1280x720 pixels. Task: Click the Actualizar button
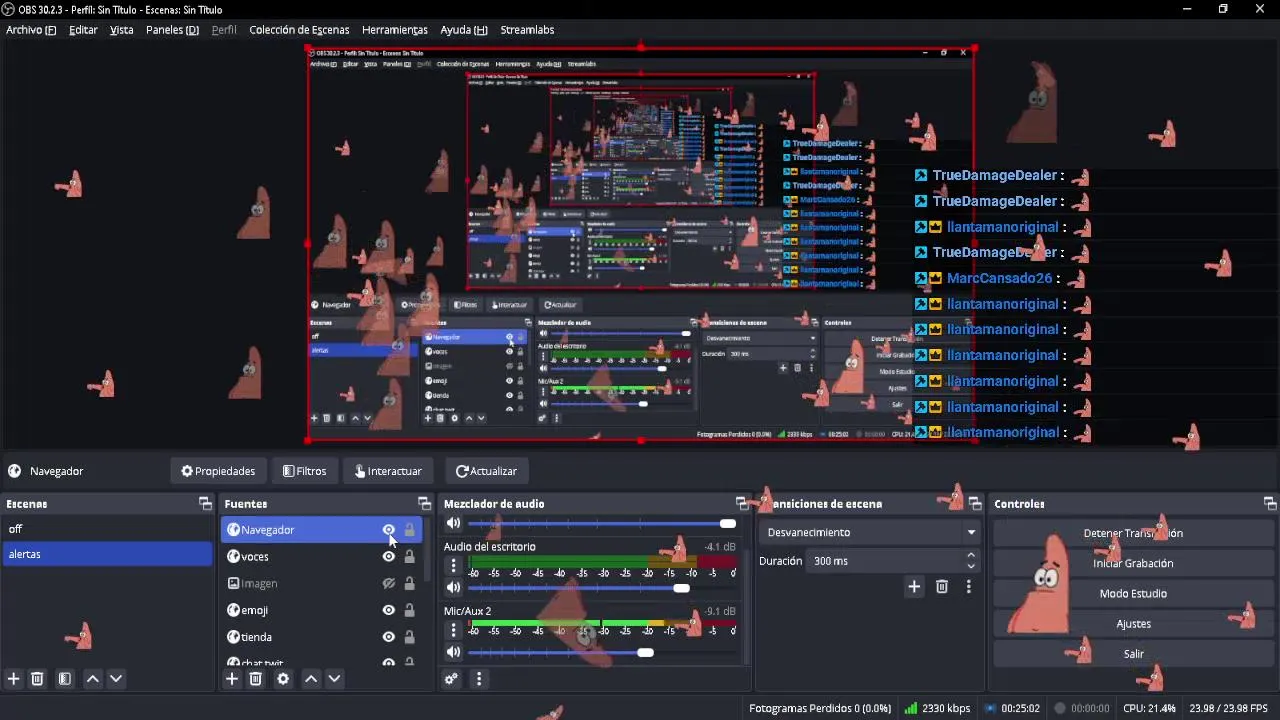(486, 471)
